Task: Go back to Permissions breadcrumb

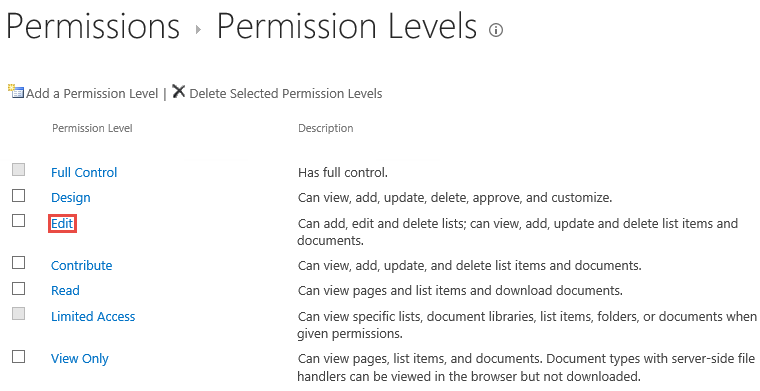Action: tap(93, 27)
